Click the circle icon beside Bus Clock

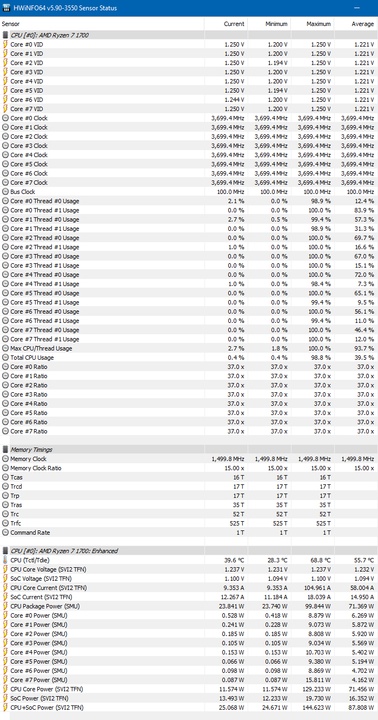[x=6, y=191]
